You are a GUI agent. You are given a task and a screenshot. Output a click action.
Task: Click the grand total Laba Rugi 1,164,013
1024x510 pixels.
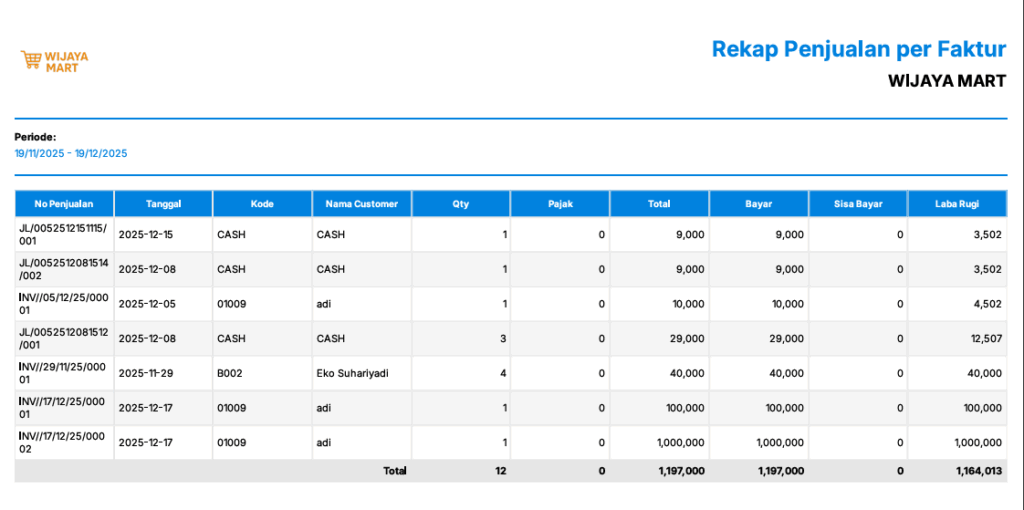tap(979, 471)
